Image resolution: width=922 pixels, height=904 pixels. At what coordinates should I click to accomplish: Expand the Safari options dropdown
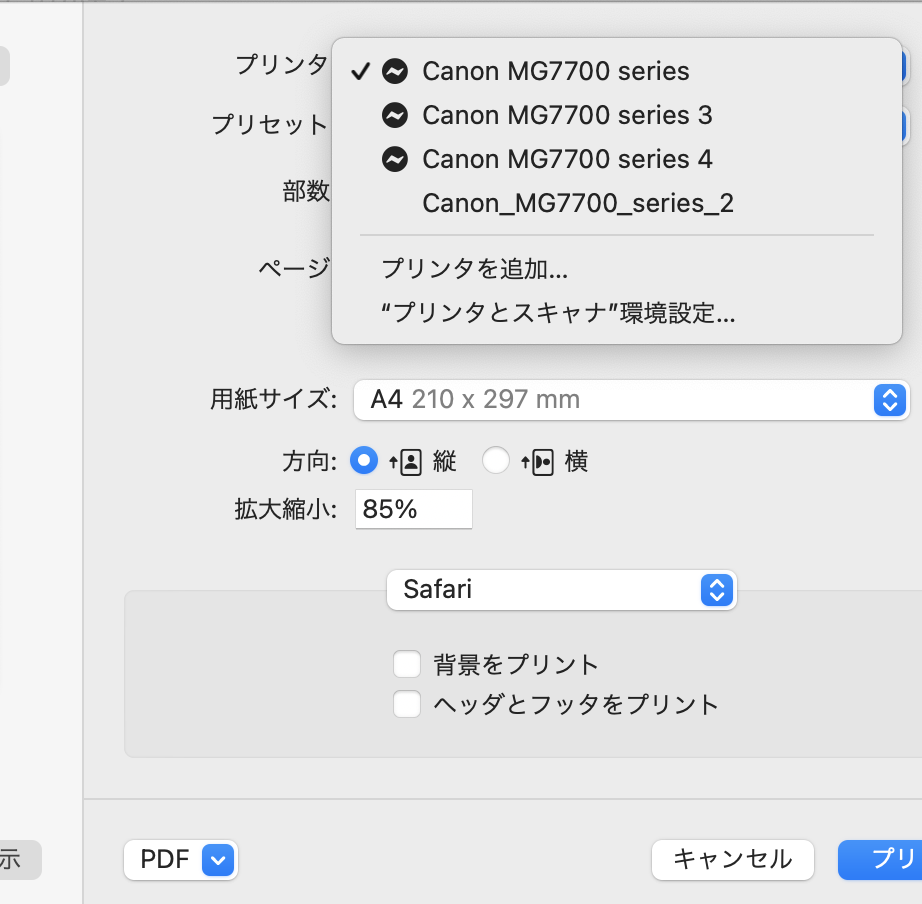click(x=561, y=590)
